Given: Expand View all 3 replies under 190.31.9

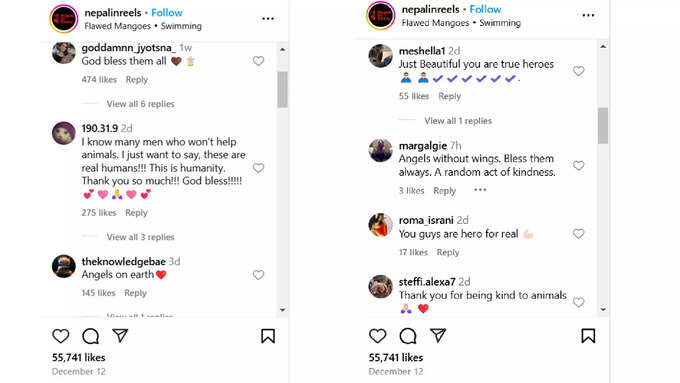Looking at the screenshot, I should pyautogui.click(x=141, y=237).
